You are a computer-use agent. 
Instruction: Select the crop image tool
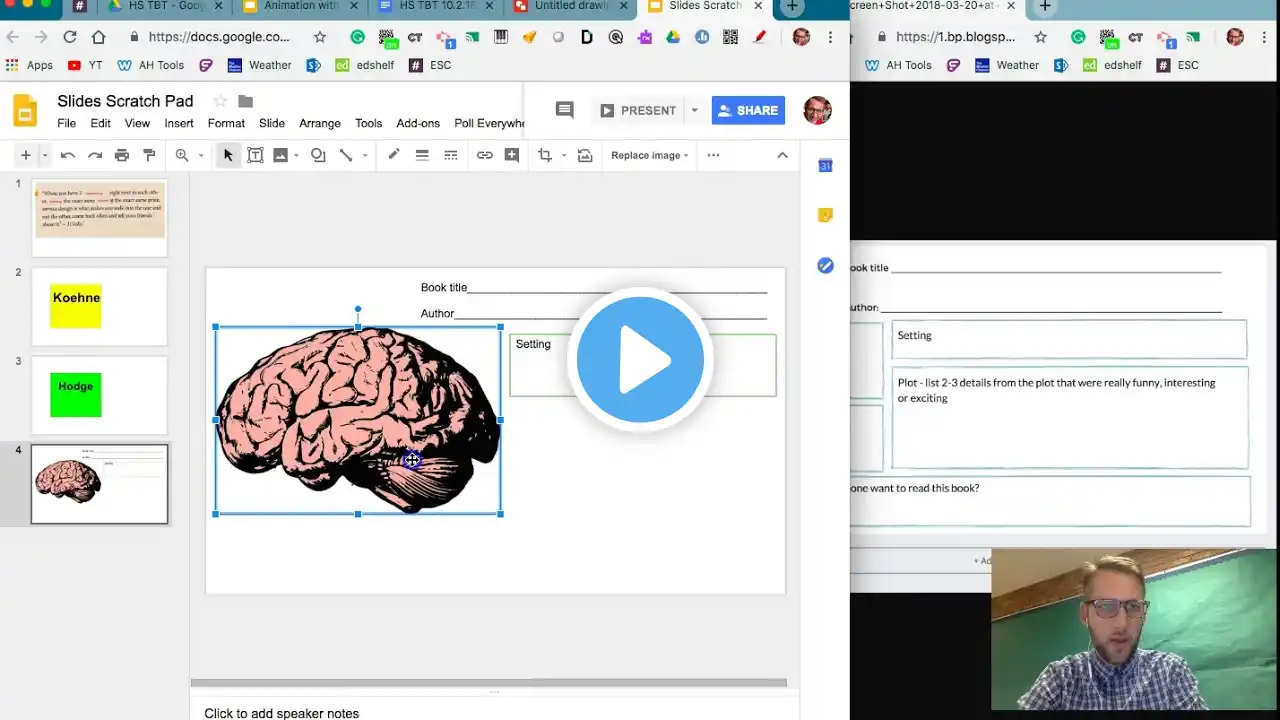pos(545,155)
